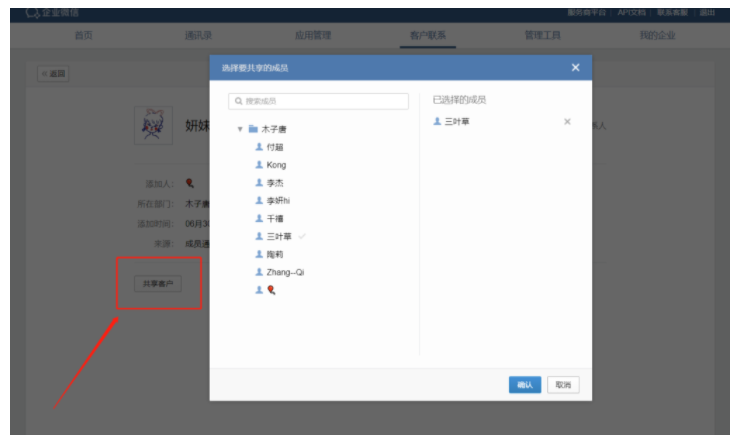Screen dimensions: 741x446
Task: Open the API文档 link
Action: (x=631, y=13)
